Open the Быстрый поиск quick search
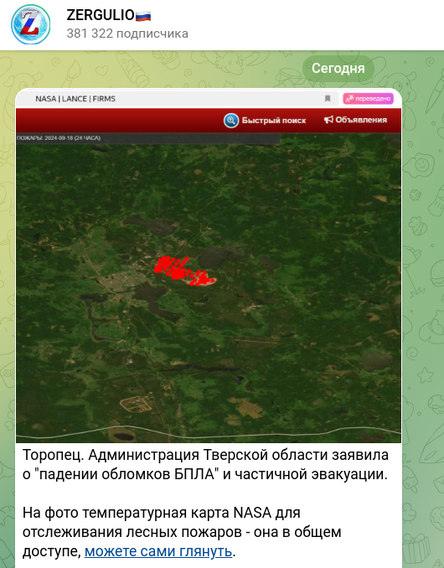Screen dimensions: 444x568 tap(265, 120)
